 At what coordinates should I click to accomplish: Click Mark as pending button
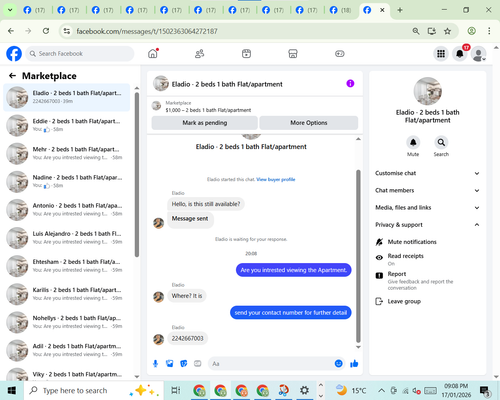click(205, 123)
